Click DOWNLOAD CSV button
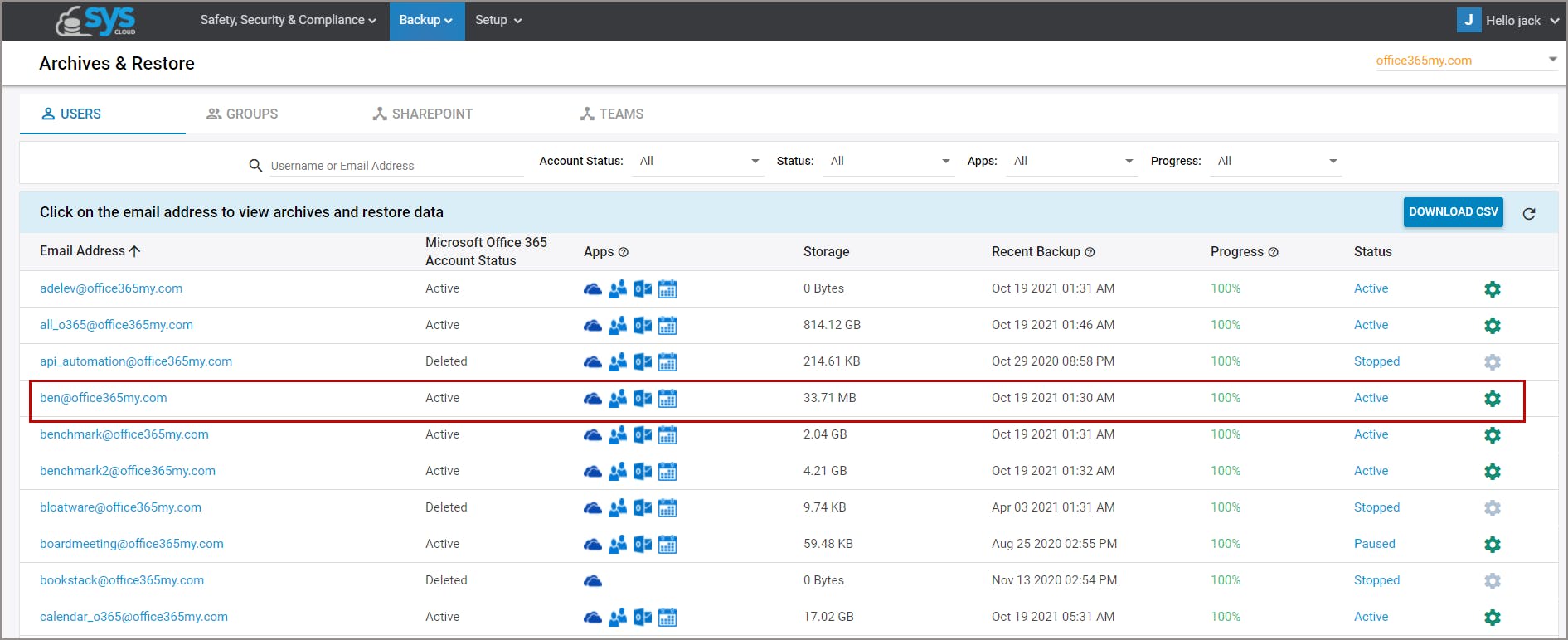The height and width of the screenshot is (640, 1568). (x=1454, y=212)
